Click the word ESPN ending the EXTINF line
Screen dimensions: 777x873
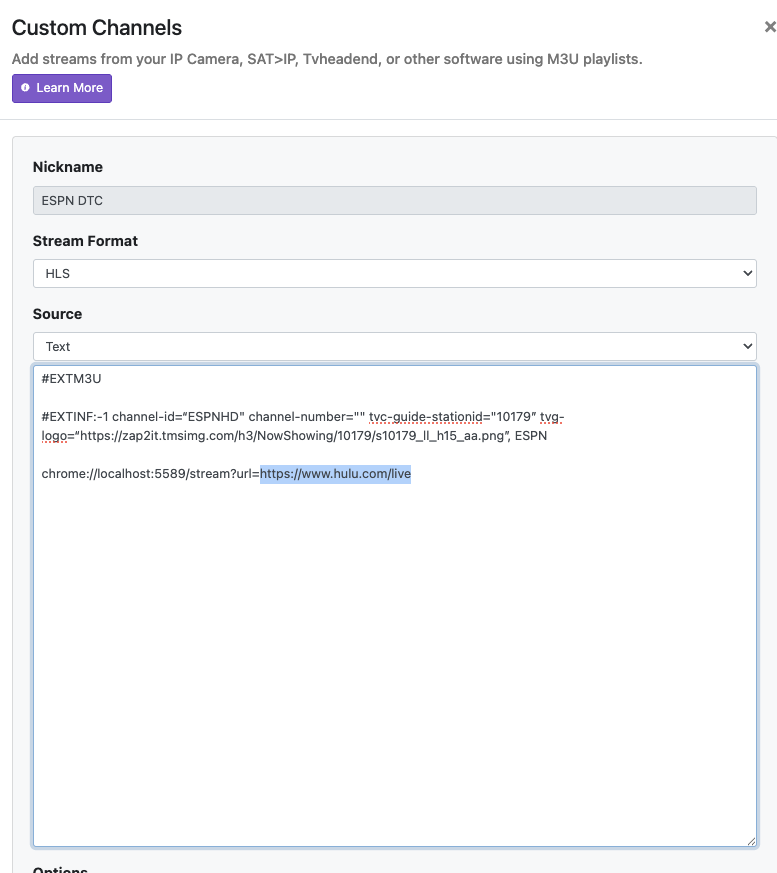pyautogui.click(x=531, y=435)
